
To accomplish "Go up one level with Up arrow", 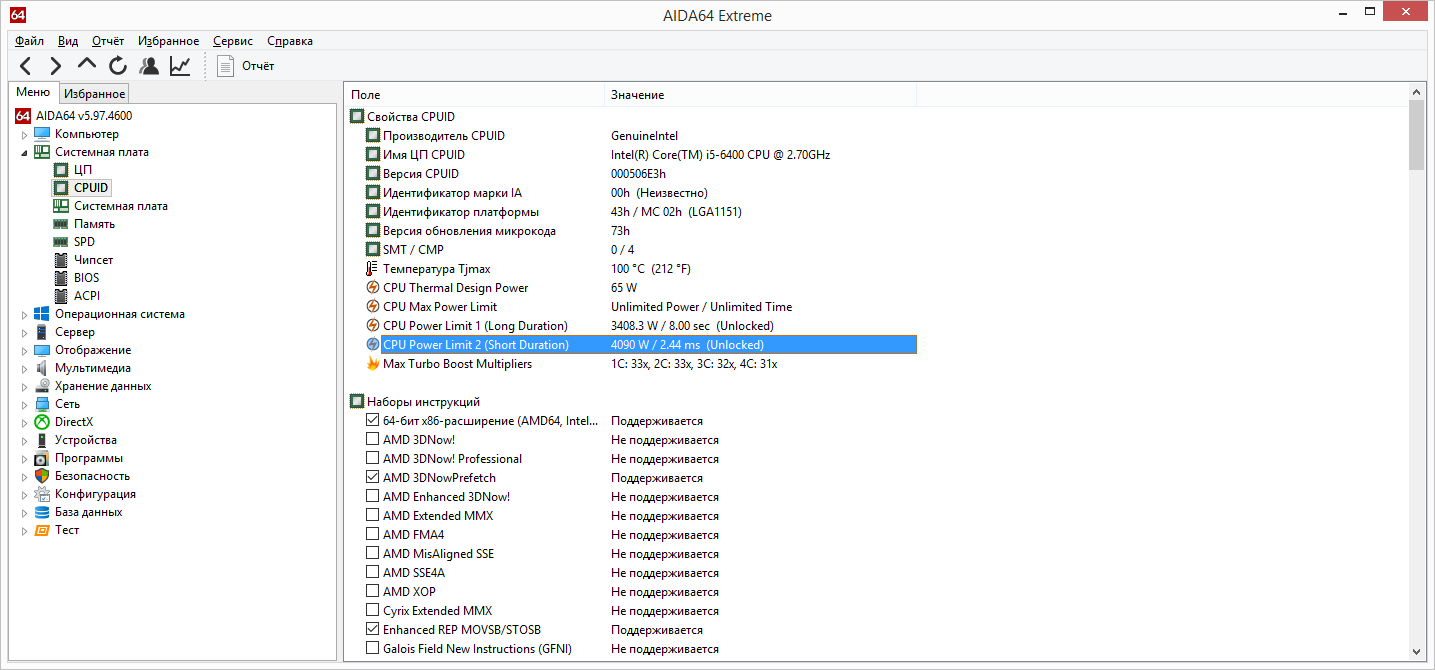I will point(87,66).
